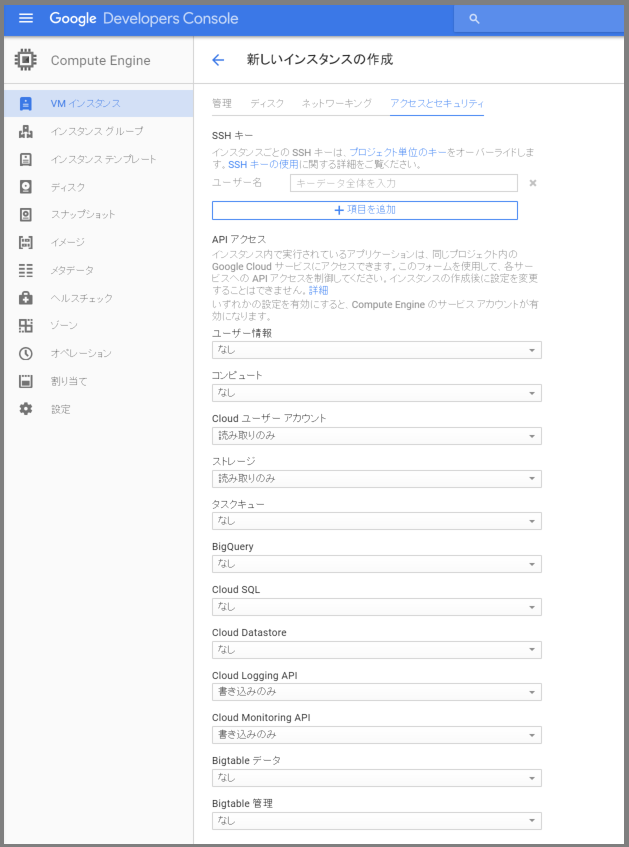
Task: Open the BigQuery dropdown
Action: [377, 564]
